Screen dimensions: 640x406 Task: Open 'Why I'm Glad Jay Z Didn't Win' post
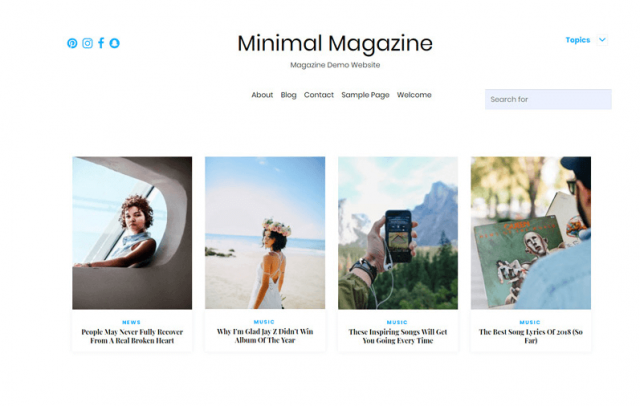[265, 336]
